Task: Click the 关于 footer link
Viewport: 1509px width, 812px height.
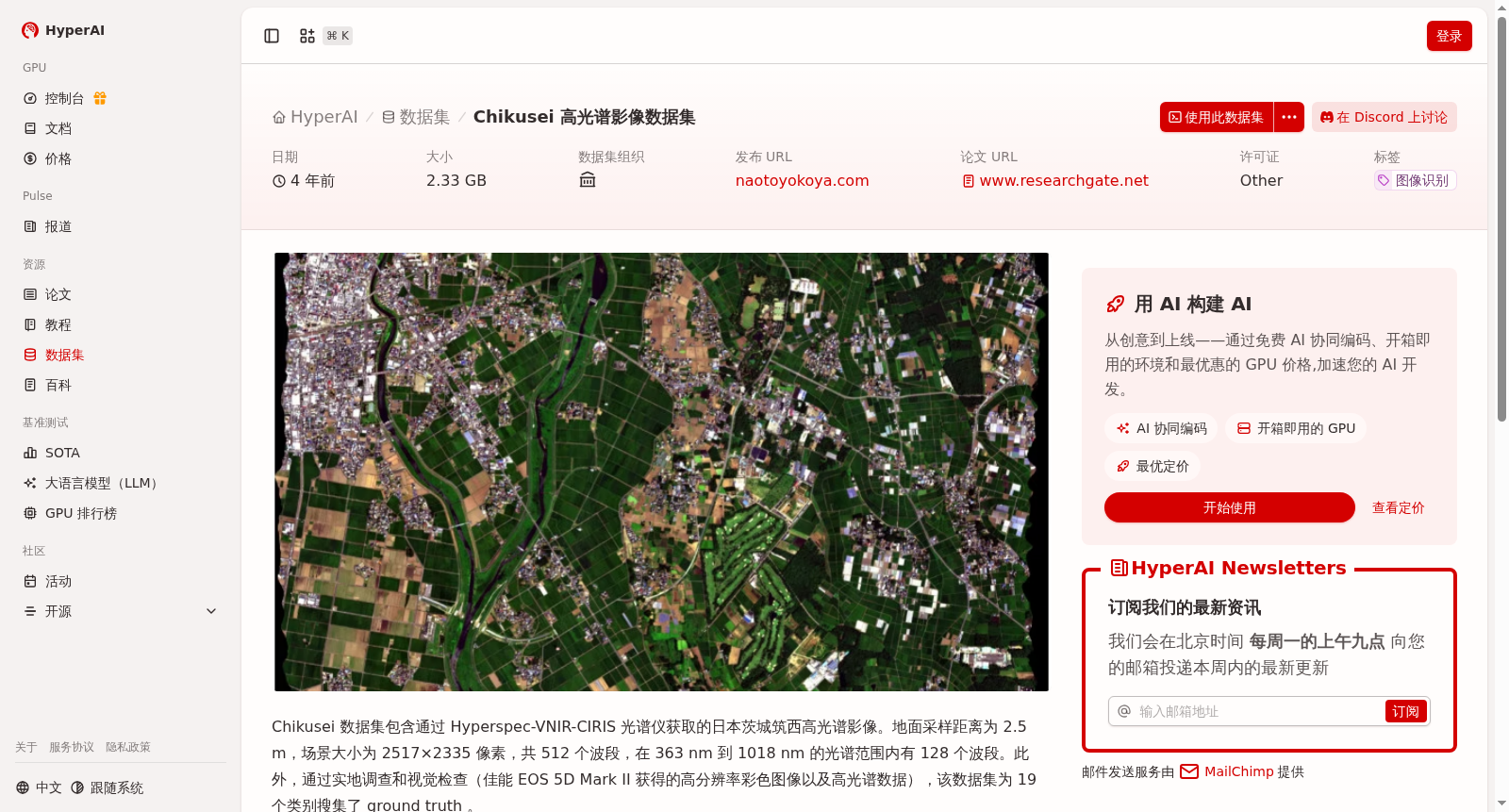Action: tap(26, 747)
